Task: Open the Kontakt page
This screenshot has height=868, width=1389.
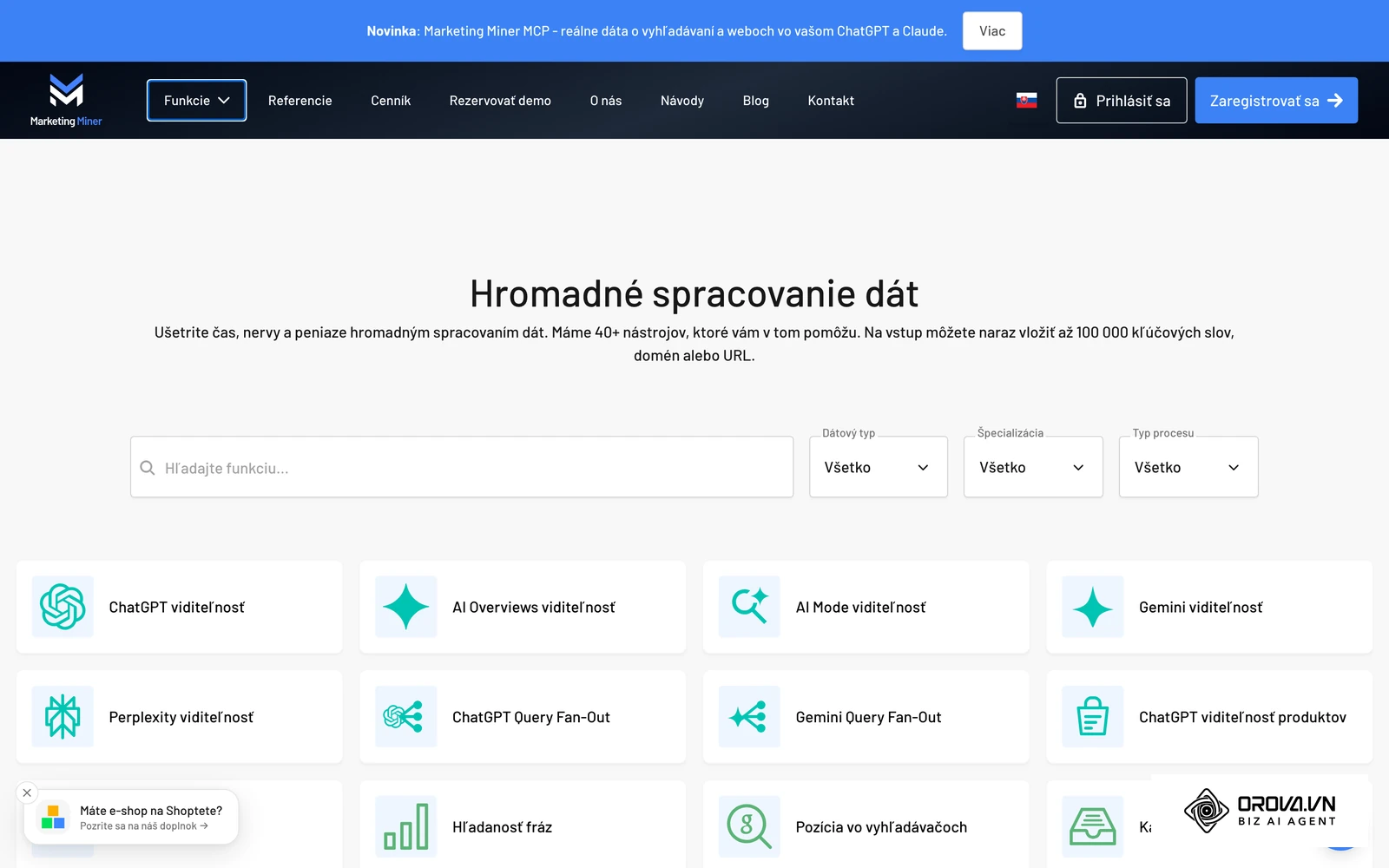Action: (x=831, y=101)
